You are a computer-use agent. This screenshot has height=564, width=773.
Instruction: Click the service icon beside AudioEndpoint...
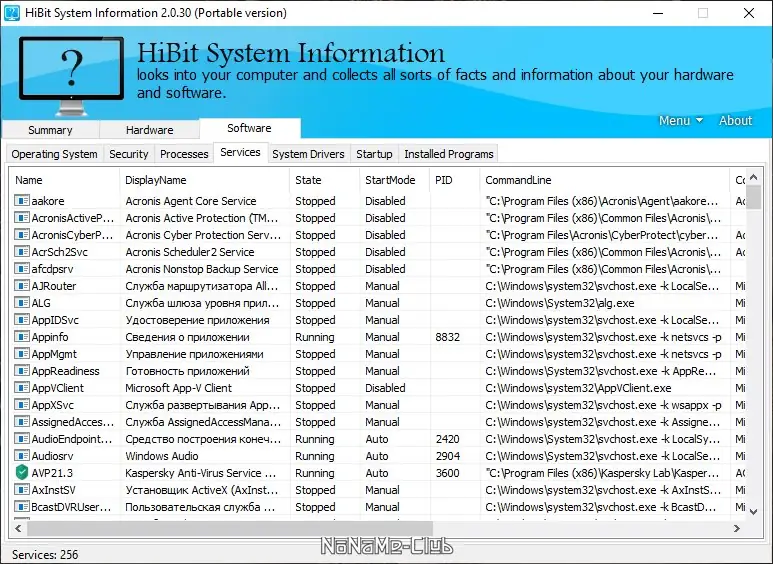point(22,439)
